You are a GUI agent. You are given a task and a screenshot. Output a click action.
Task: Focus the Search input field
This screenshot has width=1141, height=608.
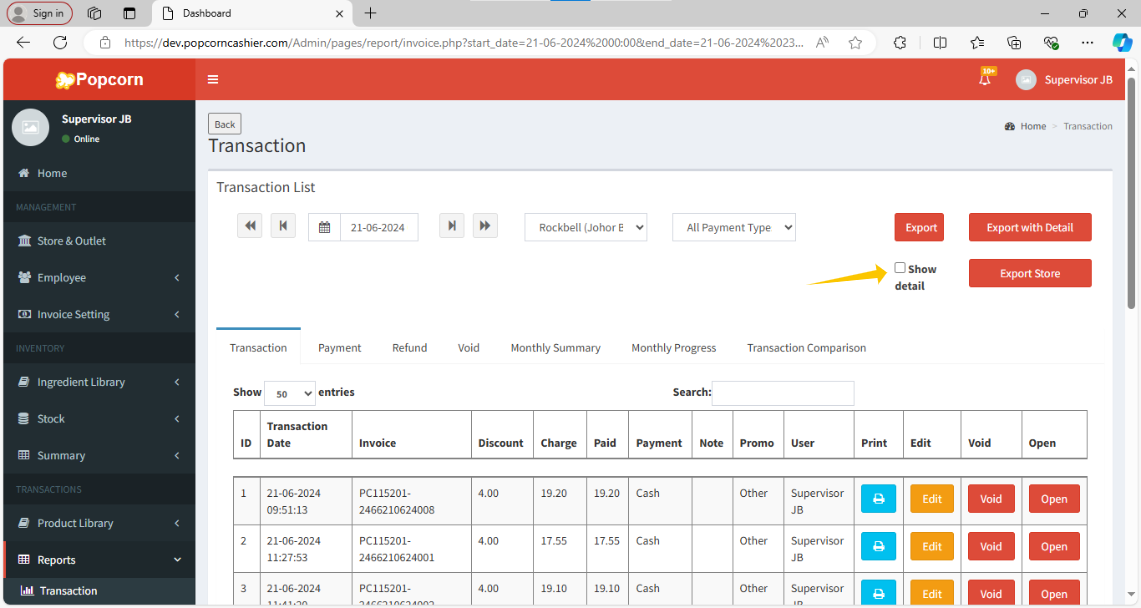pyautogui.click(x=783, y=393)
